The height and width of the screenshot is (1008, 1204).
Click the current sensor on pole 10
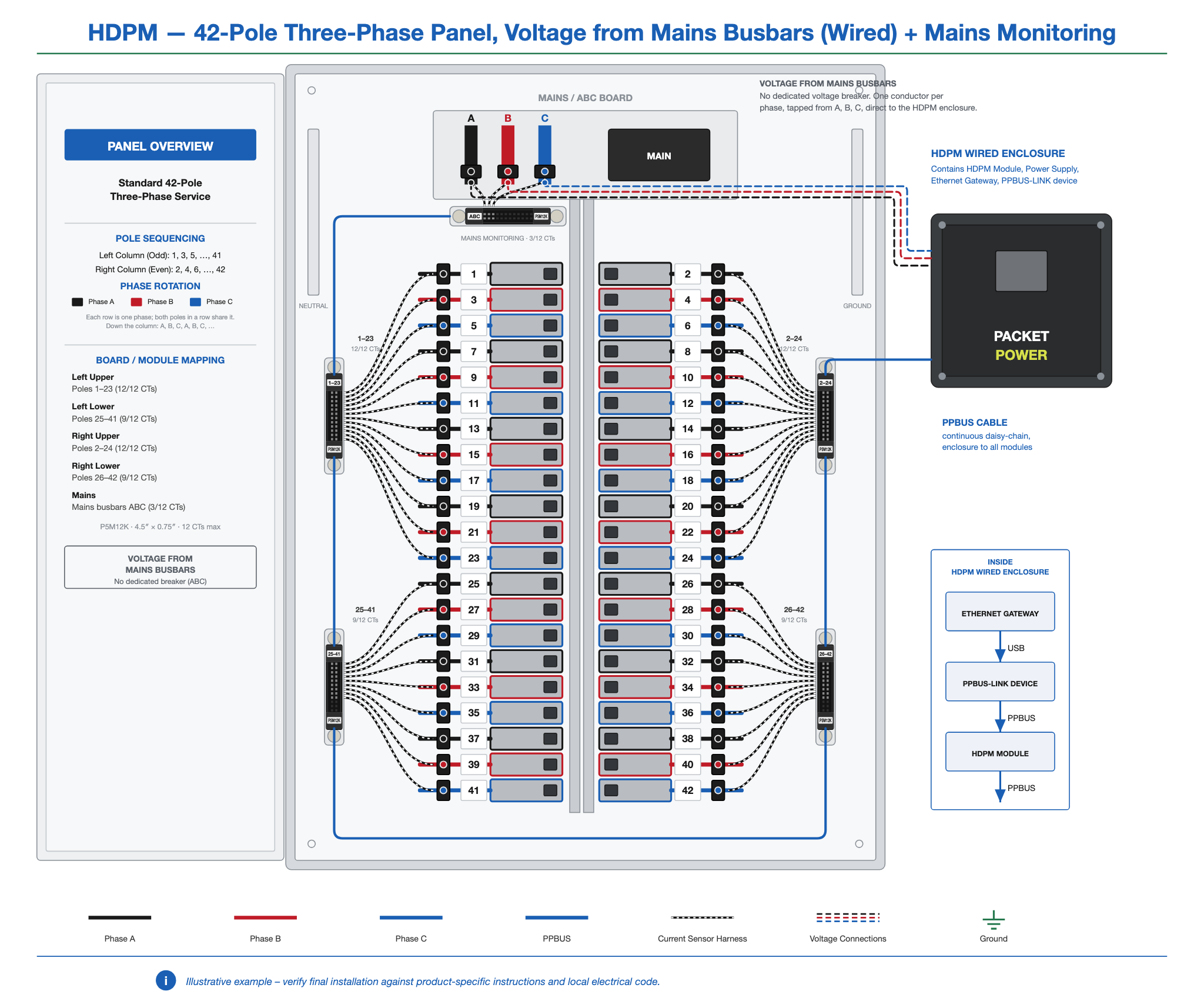718,378
